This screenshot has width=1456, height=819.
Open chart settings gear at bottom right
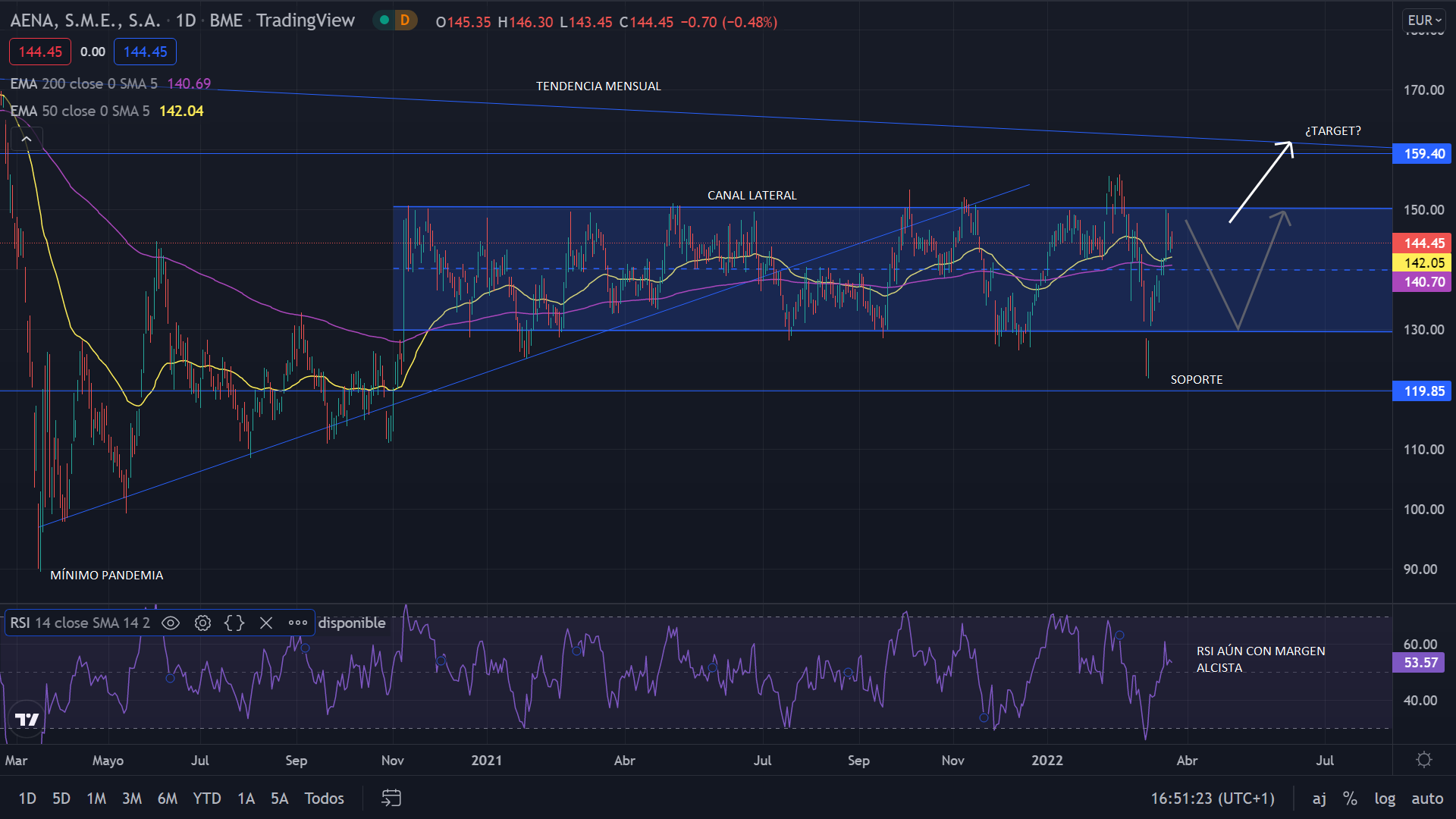coord(1423,760)
